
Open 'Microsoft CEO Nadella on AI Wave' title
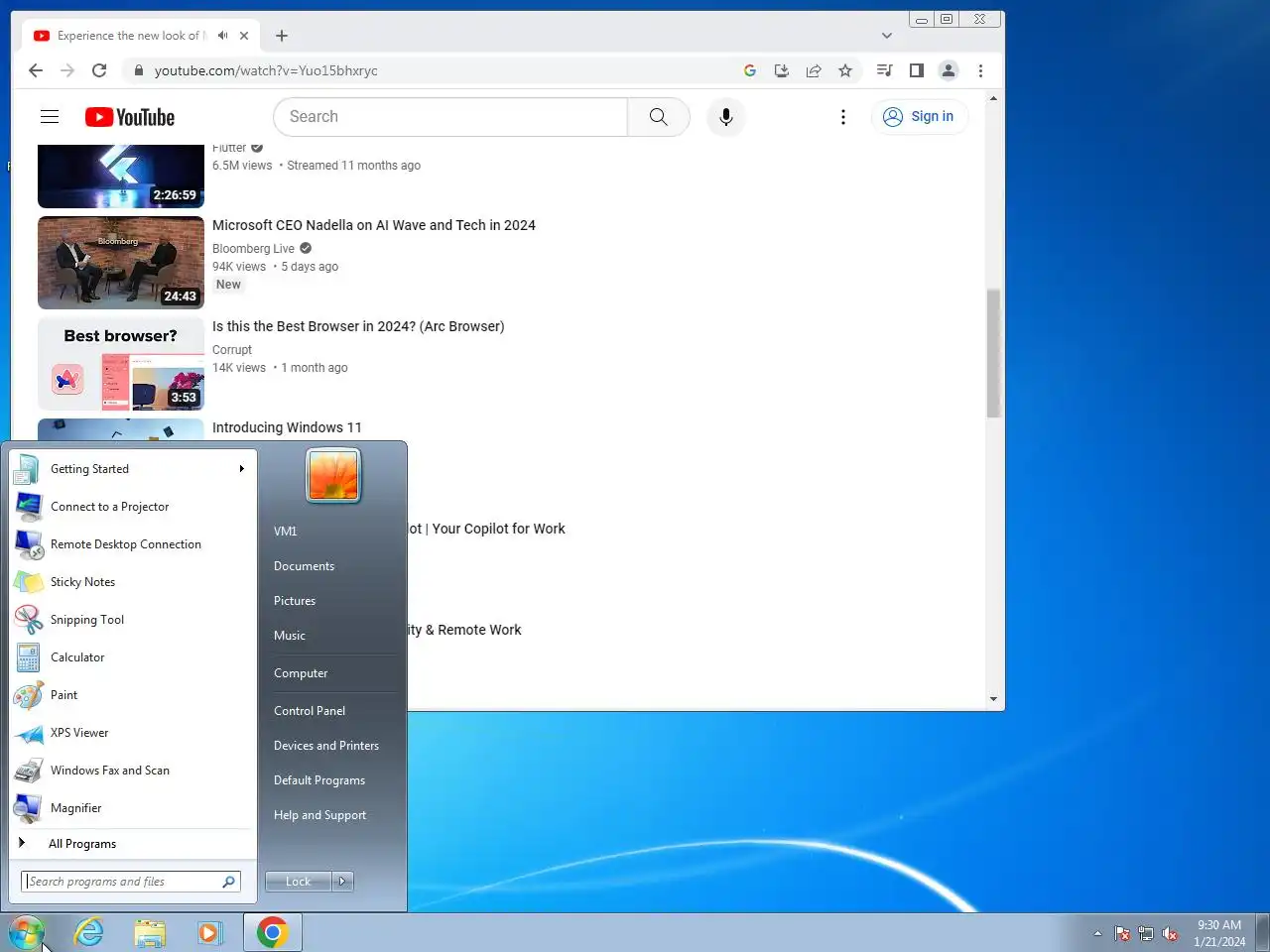(374, 225)
